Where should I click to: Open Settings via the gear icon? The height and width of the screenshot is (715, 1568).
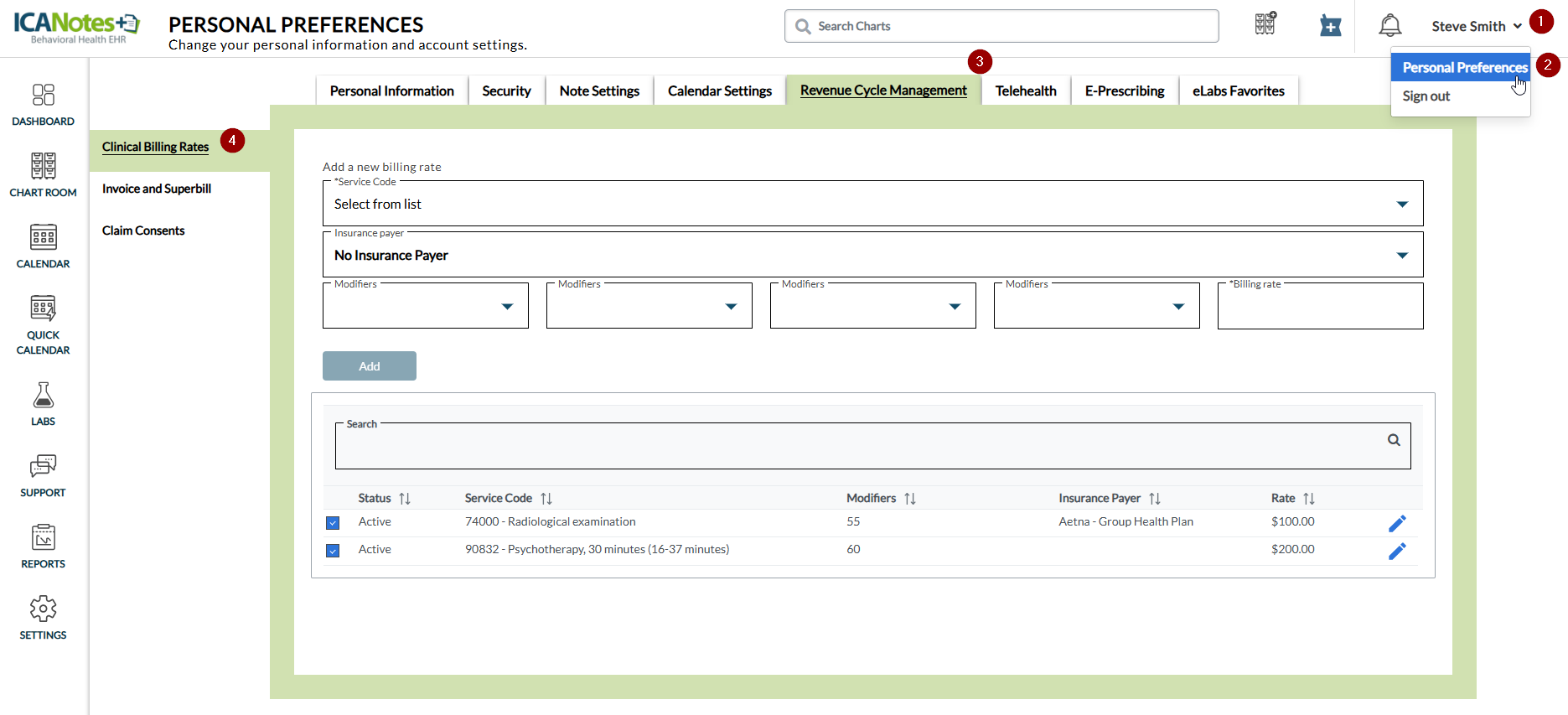point(43,617)
